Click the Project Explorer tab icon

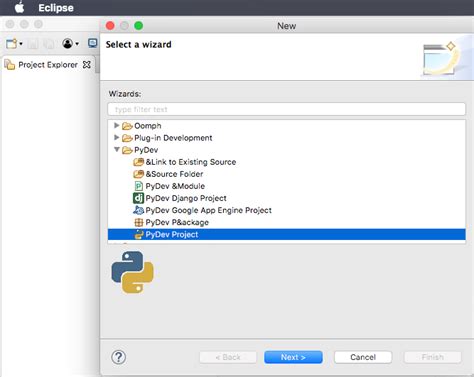(10, 65)
